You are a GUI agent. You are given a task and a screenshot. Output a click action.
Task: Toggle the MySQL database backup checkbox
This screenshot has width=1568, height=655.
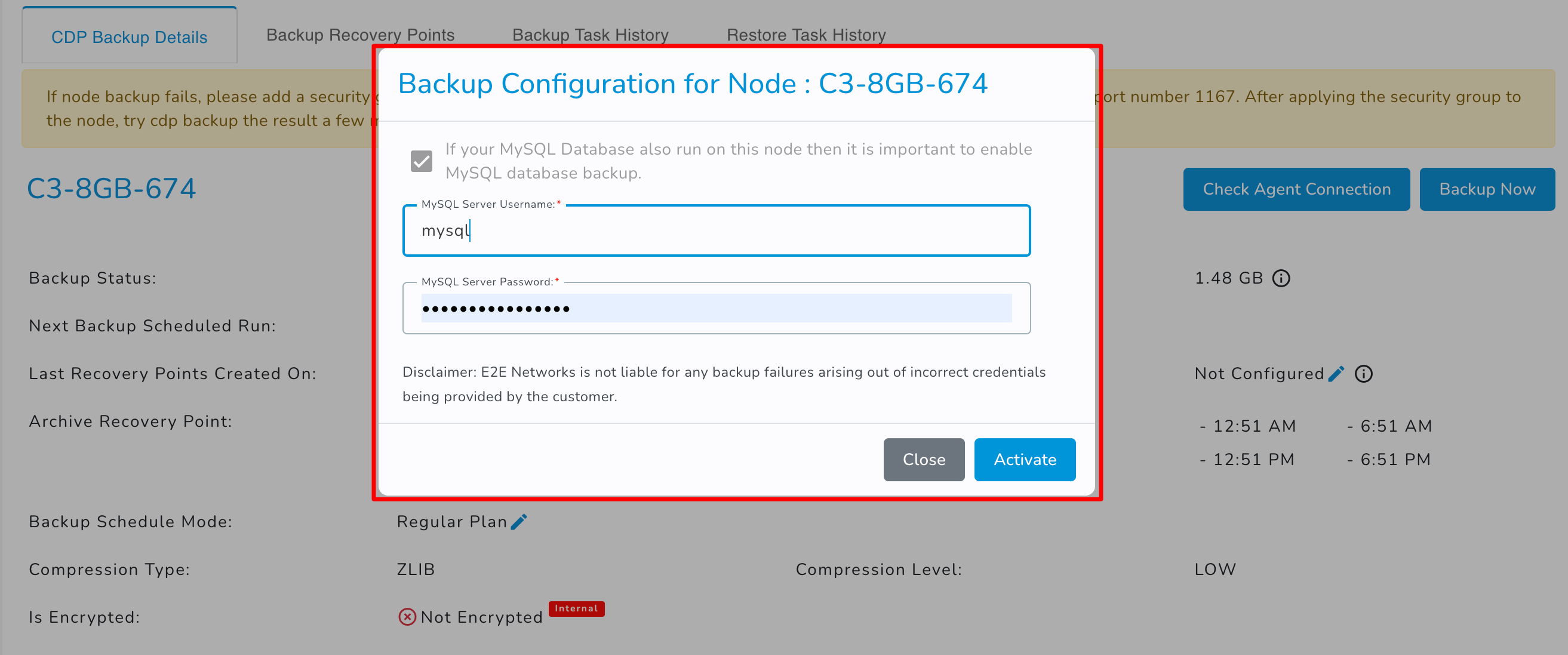(421, 161)
